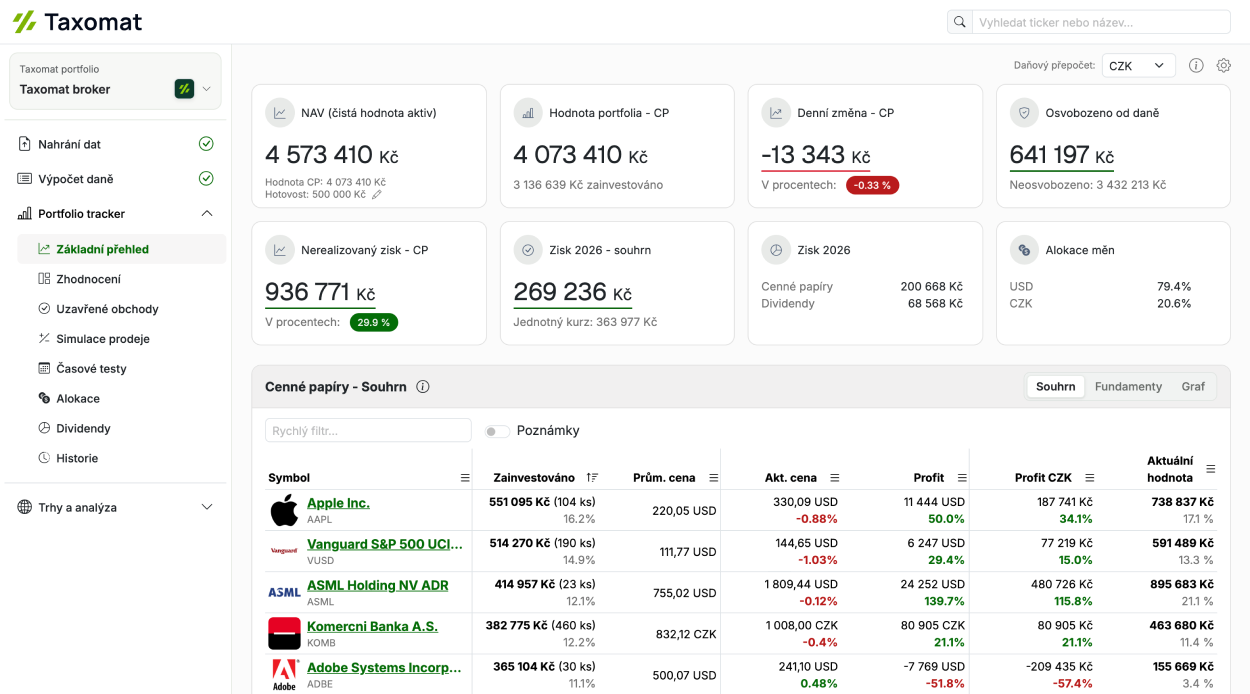Image resolution: width=1250 pixels, height=694 pixels.
Task: Click the ASML logo in table
Action: [x=284, y=592]
